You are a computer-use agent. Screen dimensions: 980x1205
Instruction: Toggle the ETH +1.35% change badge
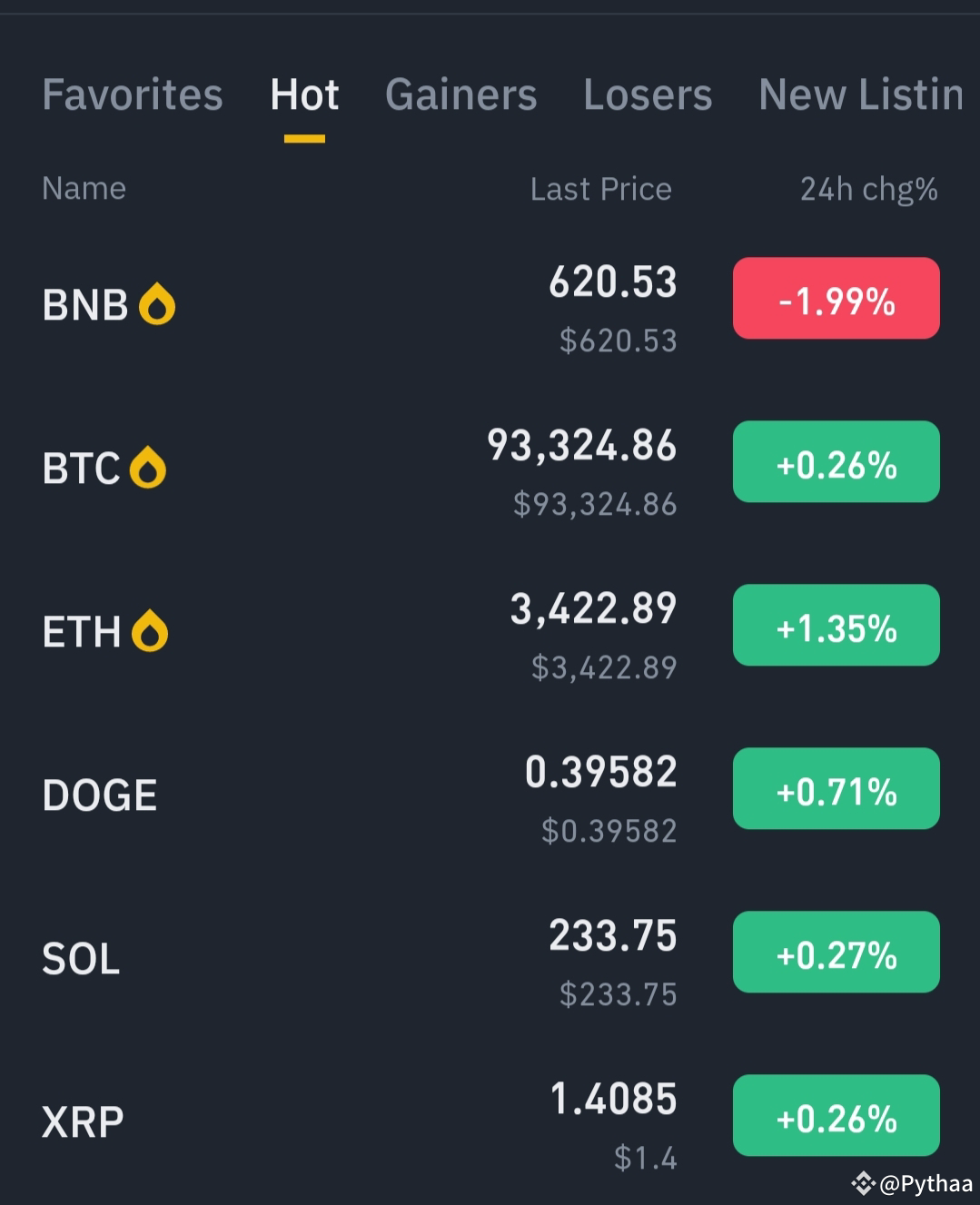tap(836, 625)
